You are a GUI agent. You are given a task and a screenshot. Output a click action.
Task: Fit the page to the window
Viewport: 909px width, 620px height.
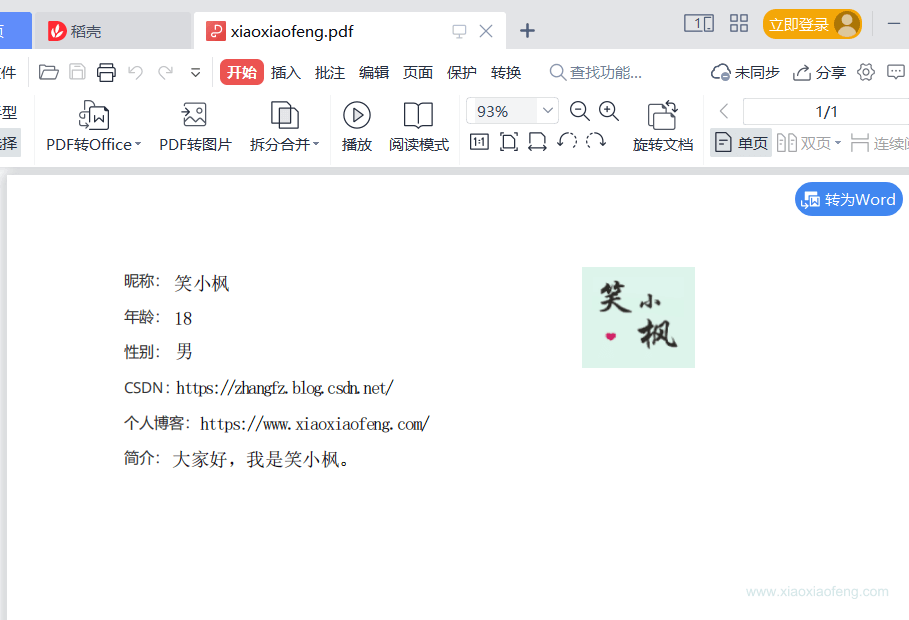click(x=508, y=142)
